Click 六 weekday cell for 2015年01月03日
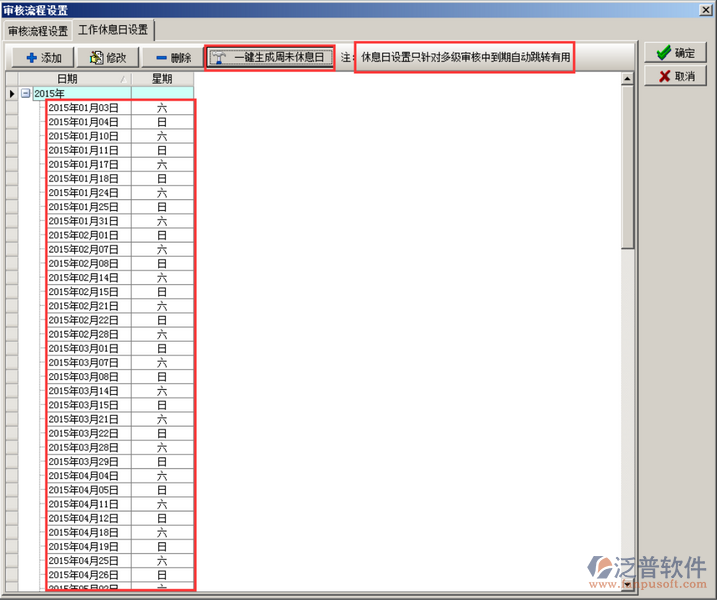Screen dimensions: 717x600 tap(162, 108)
